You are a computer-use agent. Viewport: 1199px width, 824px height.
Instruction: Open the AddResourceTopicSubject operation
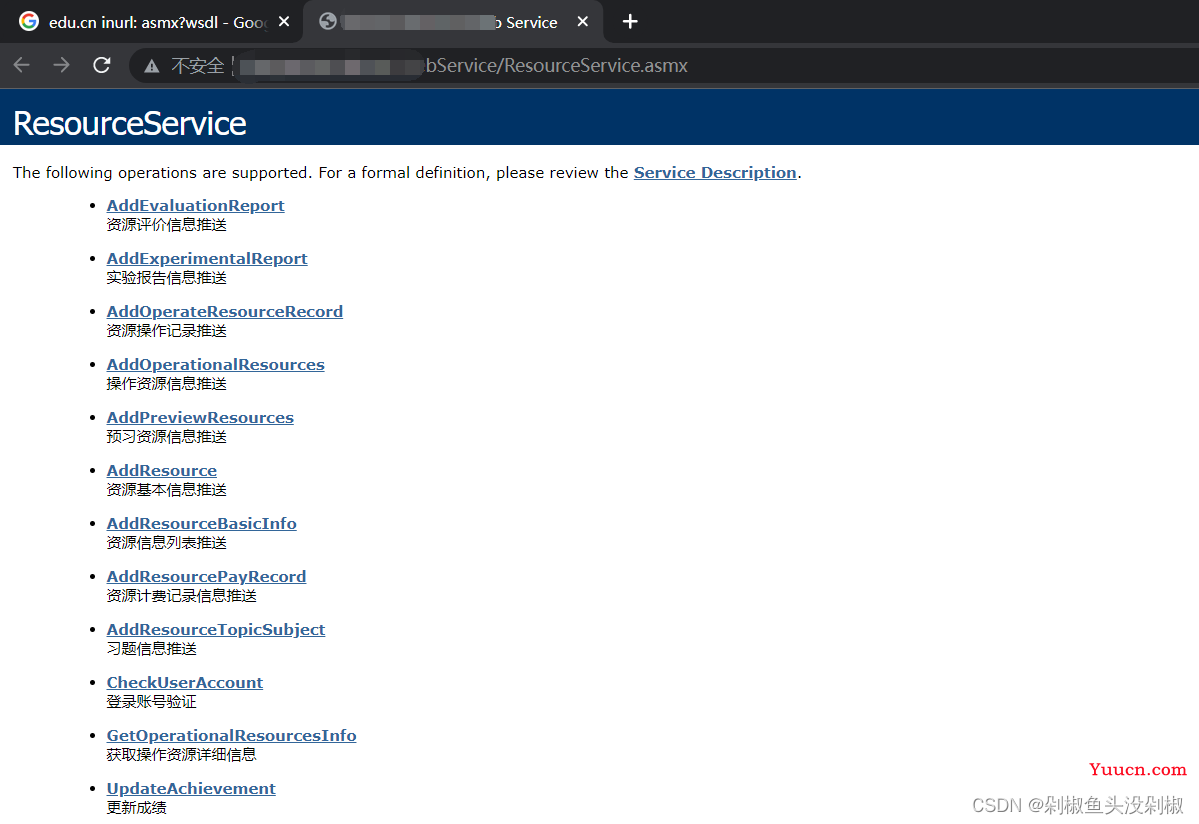[x=216, y=630]
